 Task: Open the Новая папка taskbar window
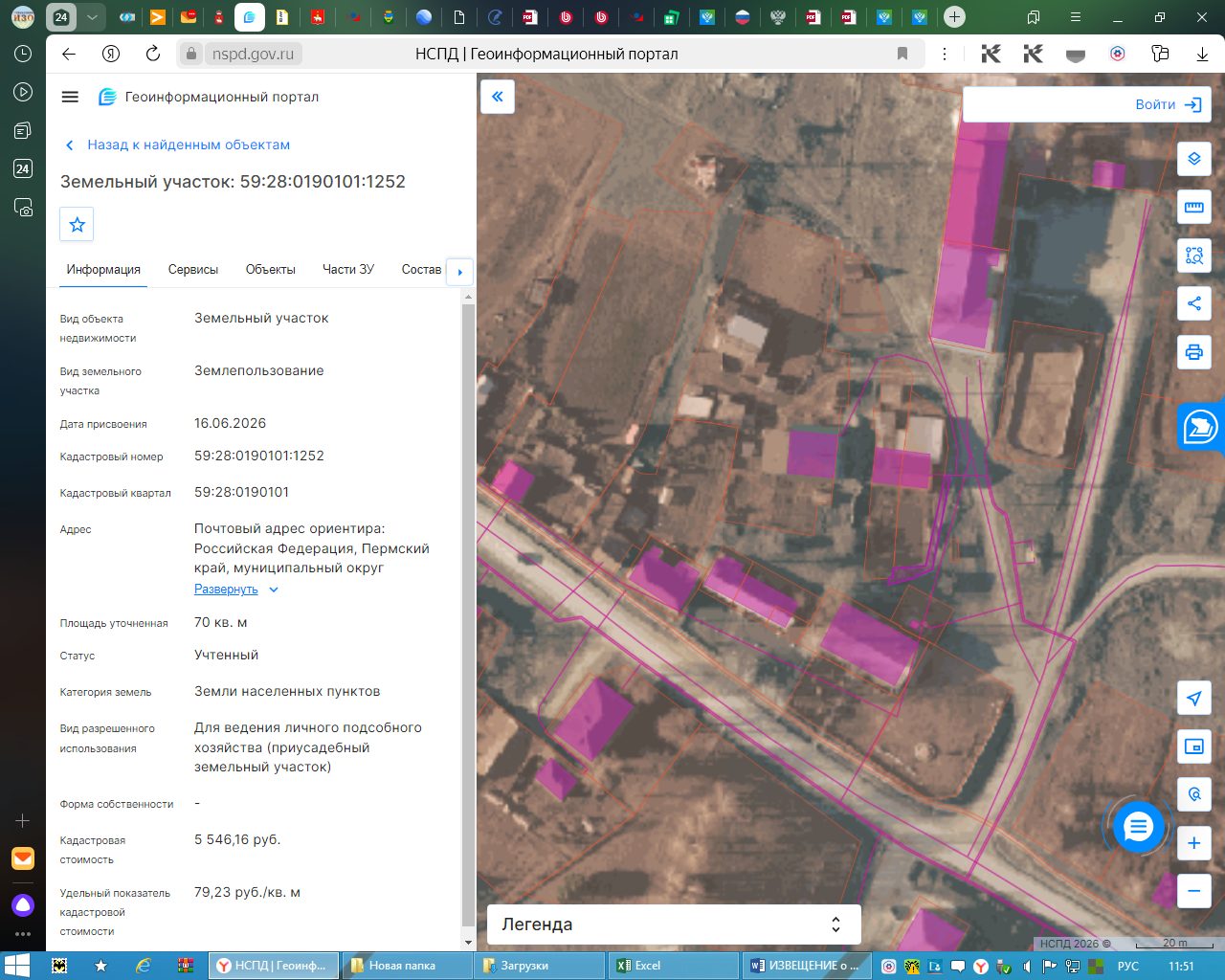coord(407,965)
